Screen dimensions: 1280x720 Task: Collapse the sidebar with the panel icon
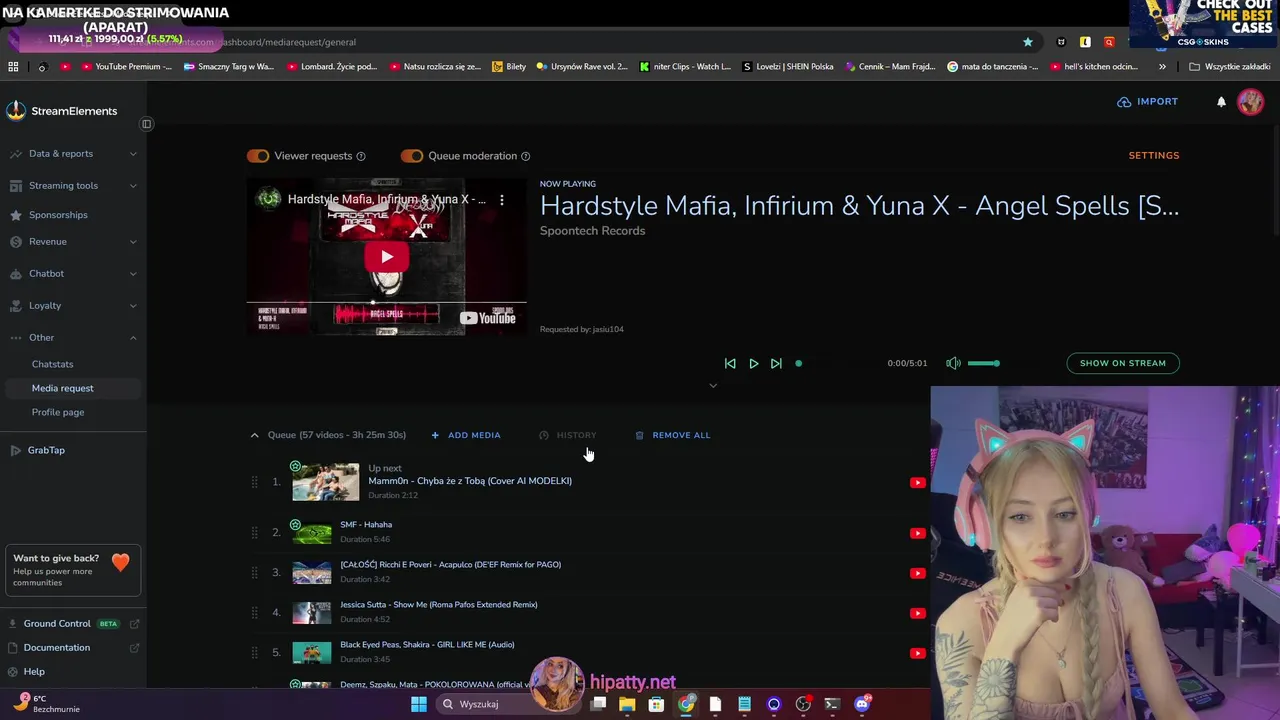tap(146, 124)
